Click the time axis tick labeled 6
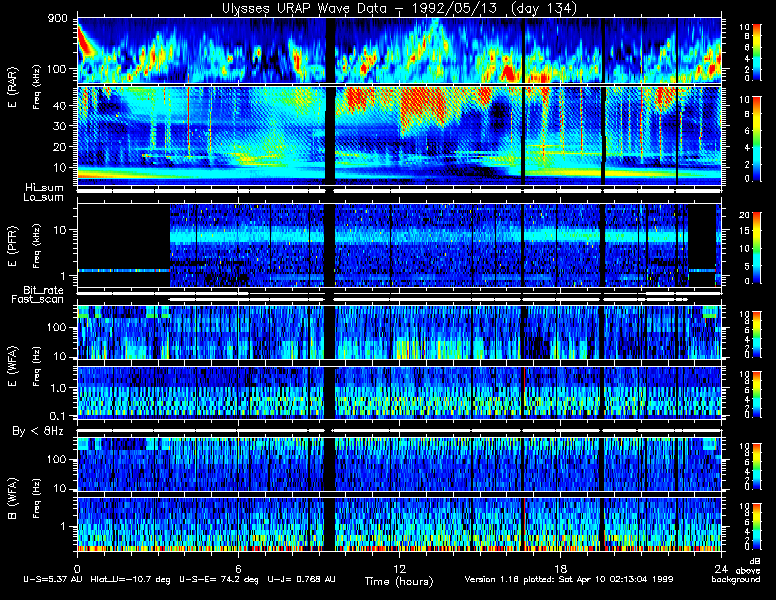 tap(238, 568)
